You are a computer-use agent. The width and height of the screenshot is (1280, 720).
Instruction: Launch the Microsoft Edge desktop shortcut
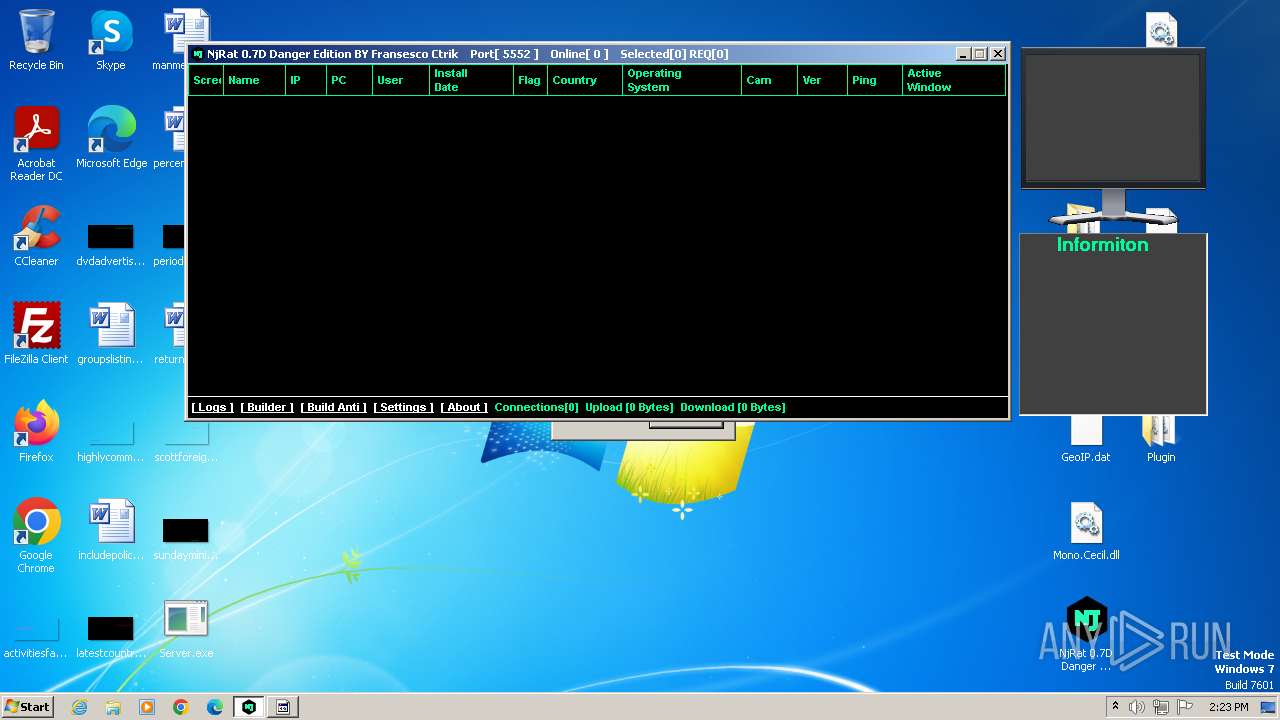pos(111,138)
